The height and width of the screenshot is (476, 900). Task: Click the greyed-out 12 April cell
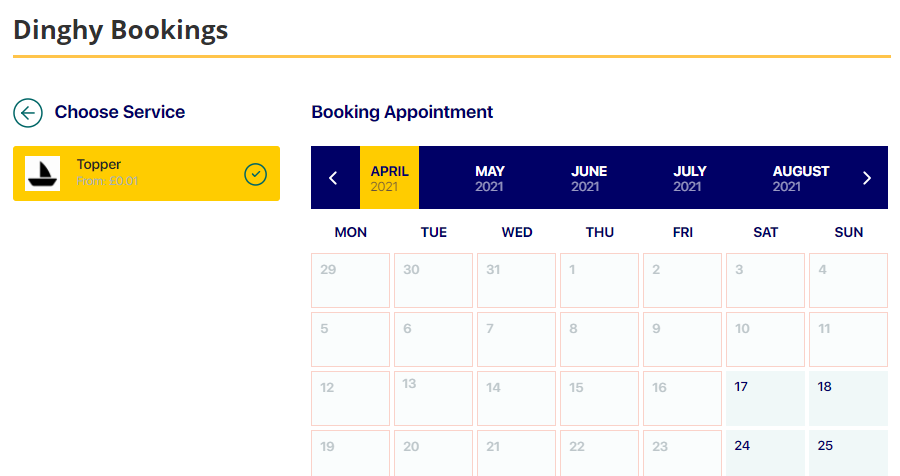[x=350, y=399]
